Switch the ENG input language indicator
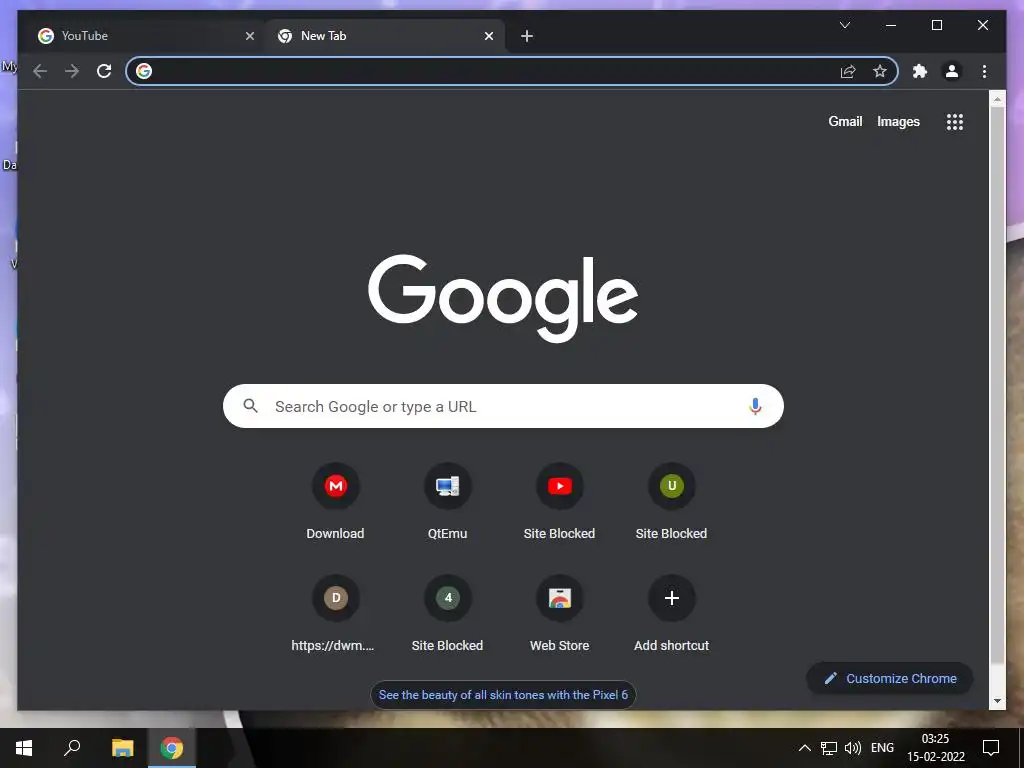Image resolution: width=1024 pixels, height=768 pixels. (x=882, y=748)
